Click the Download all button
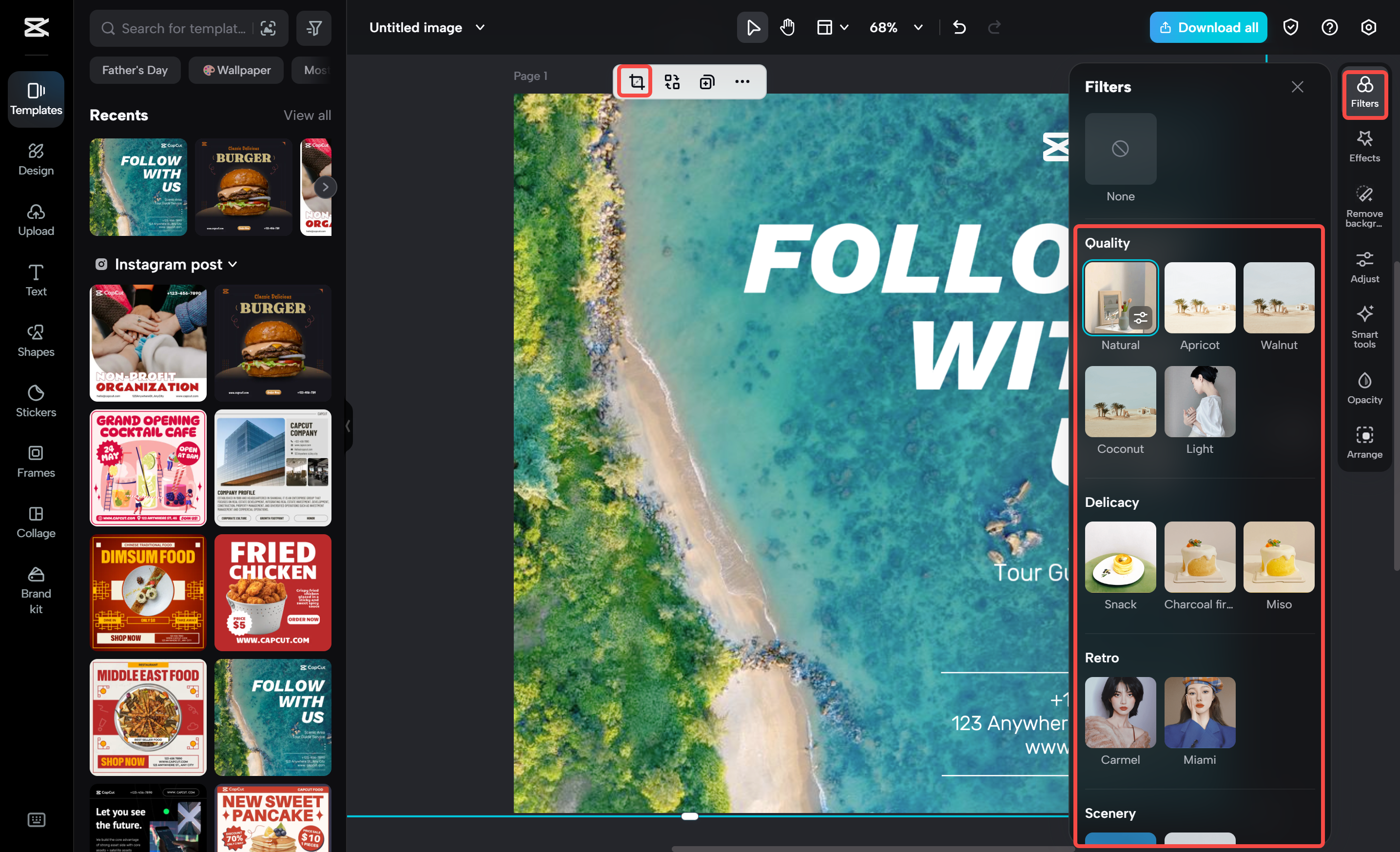Screen dimensions: 1400x852 click(1208, 27)
